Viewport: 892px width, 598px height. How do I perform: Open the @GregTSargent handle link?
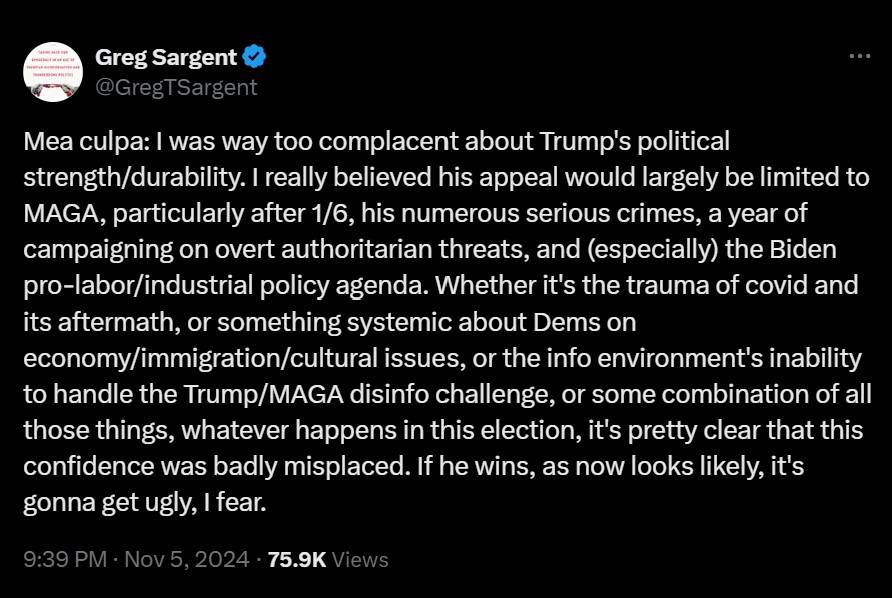tap(176, 87)
